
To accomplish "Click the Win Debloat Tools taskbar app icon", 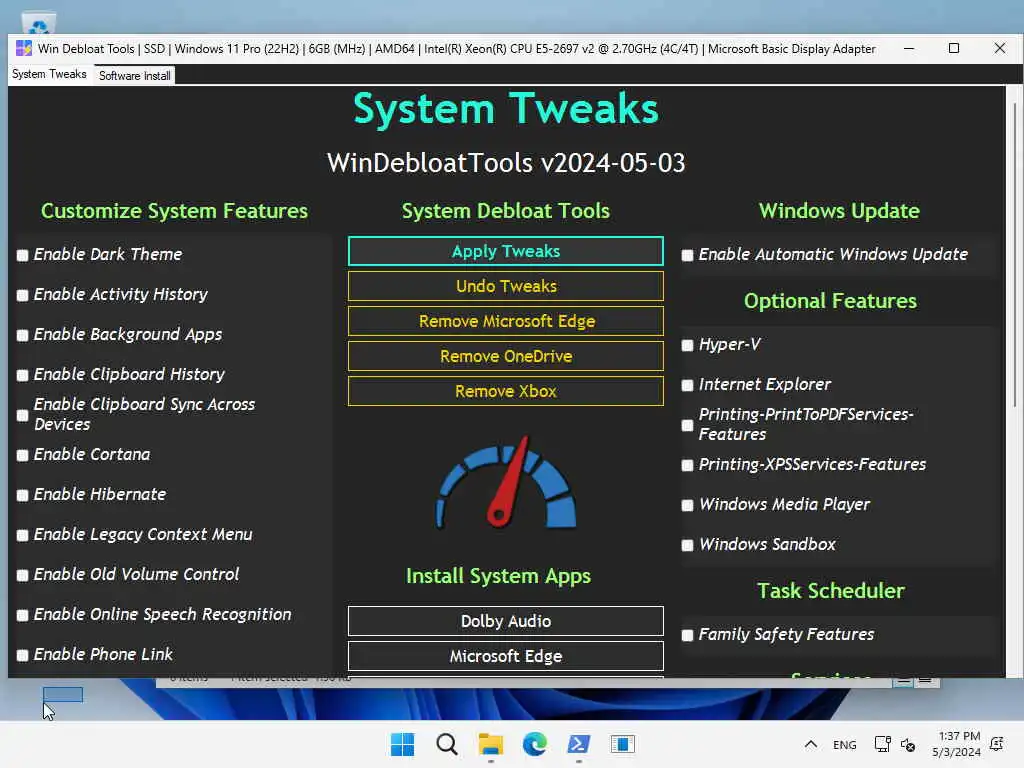I will pos(623,744).
